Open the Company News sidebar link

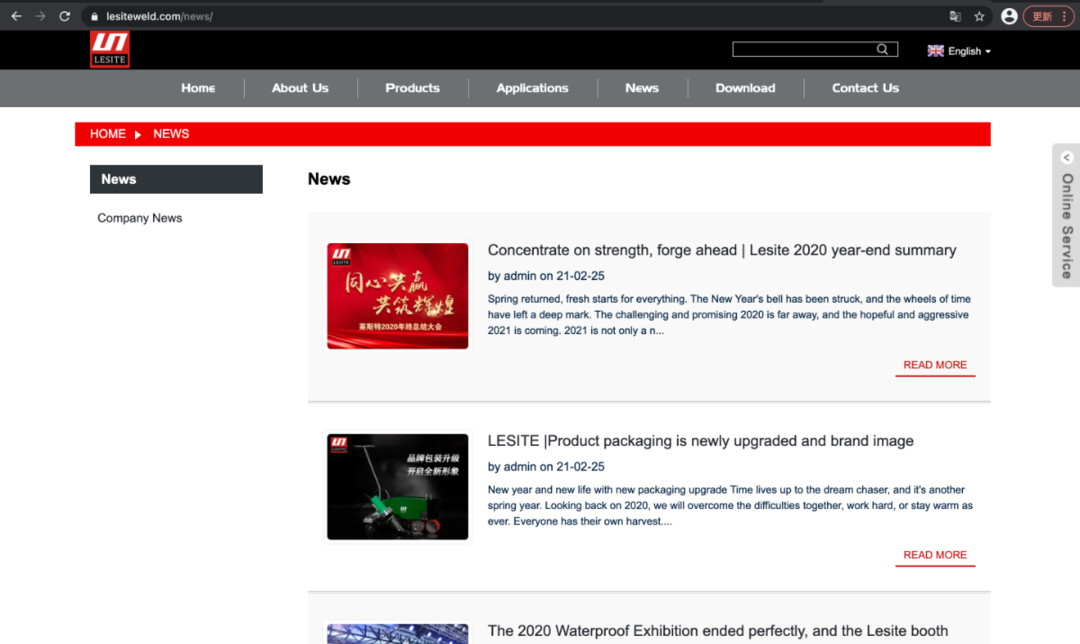pyautogui.click(x=140, y=218)
